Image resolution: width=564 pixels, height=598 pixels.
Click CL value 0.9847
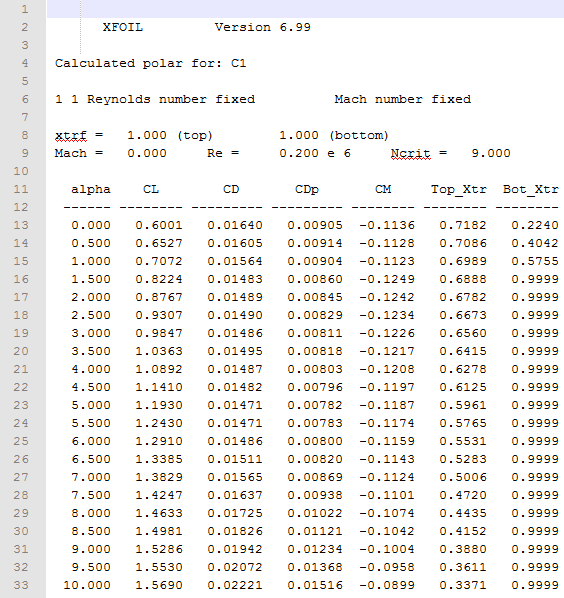point(159,333)
